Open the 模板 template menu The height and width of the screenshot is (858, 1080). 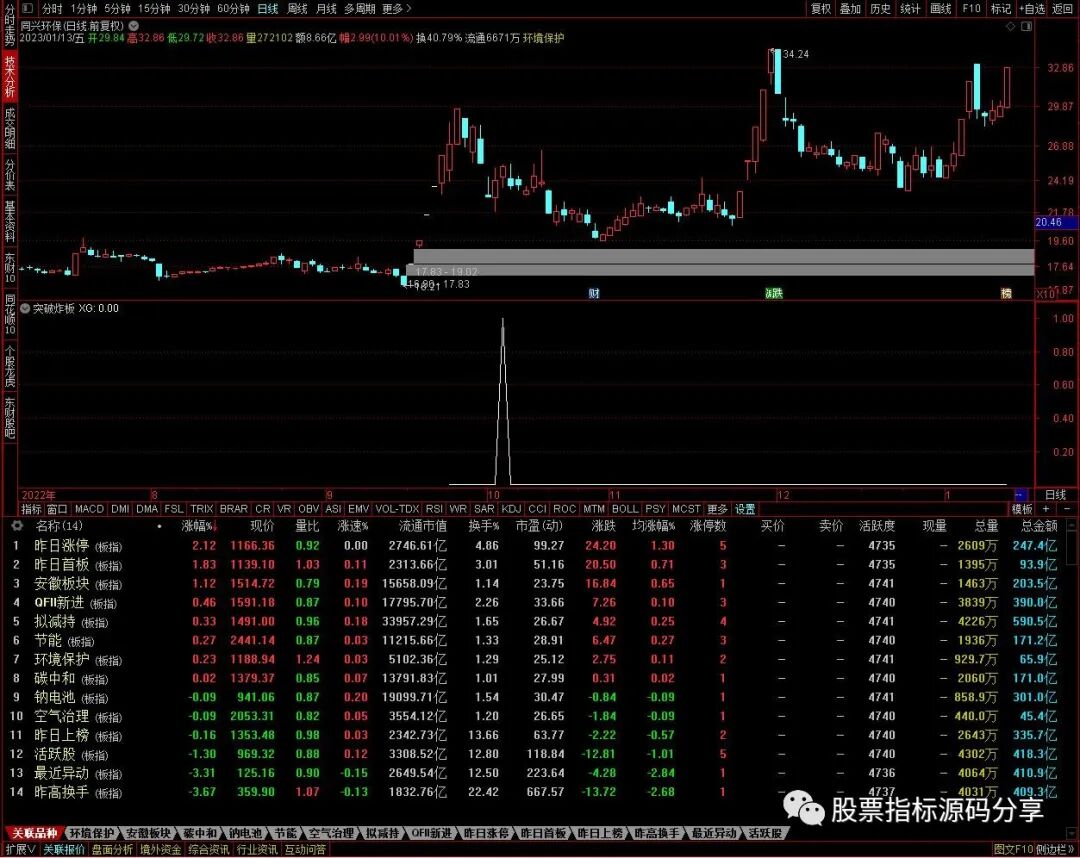[1022, 509]
